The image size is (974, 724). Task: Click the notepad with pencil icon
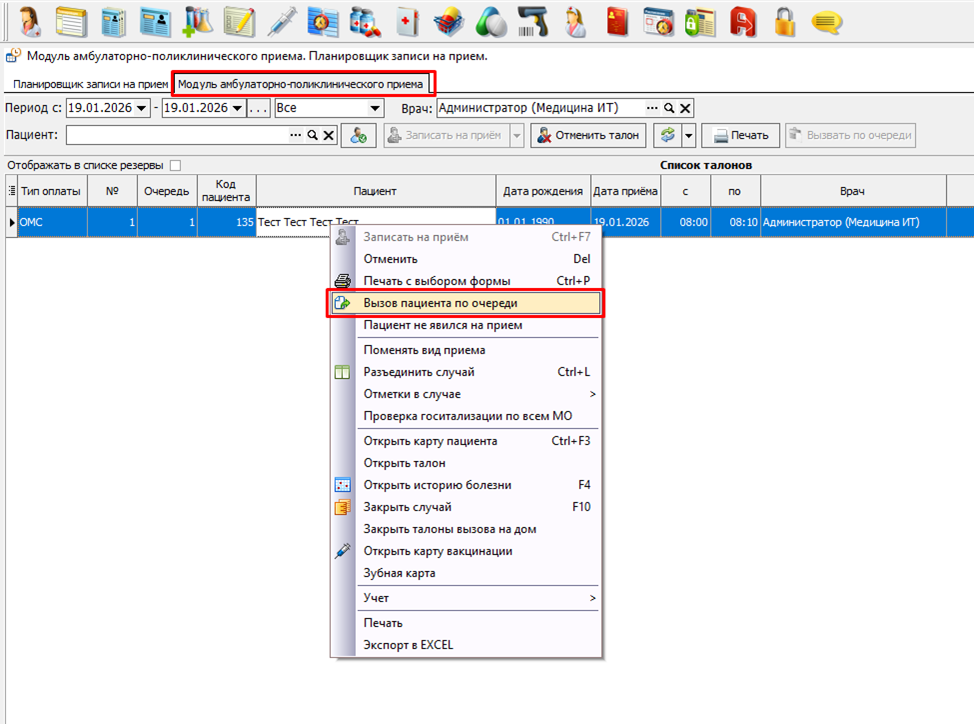point(238,21)
